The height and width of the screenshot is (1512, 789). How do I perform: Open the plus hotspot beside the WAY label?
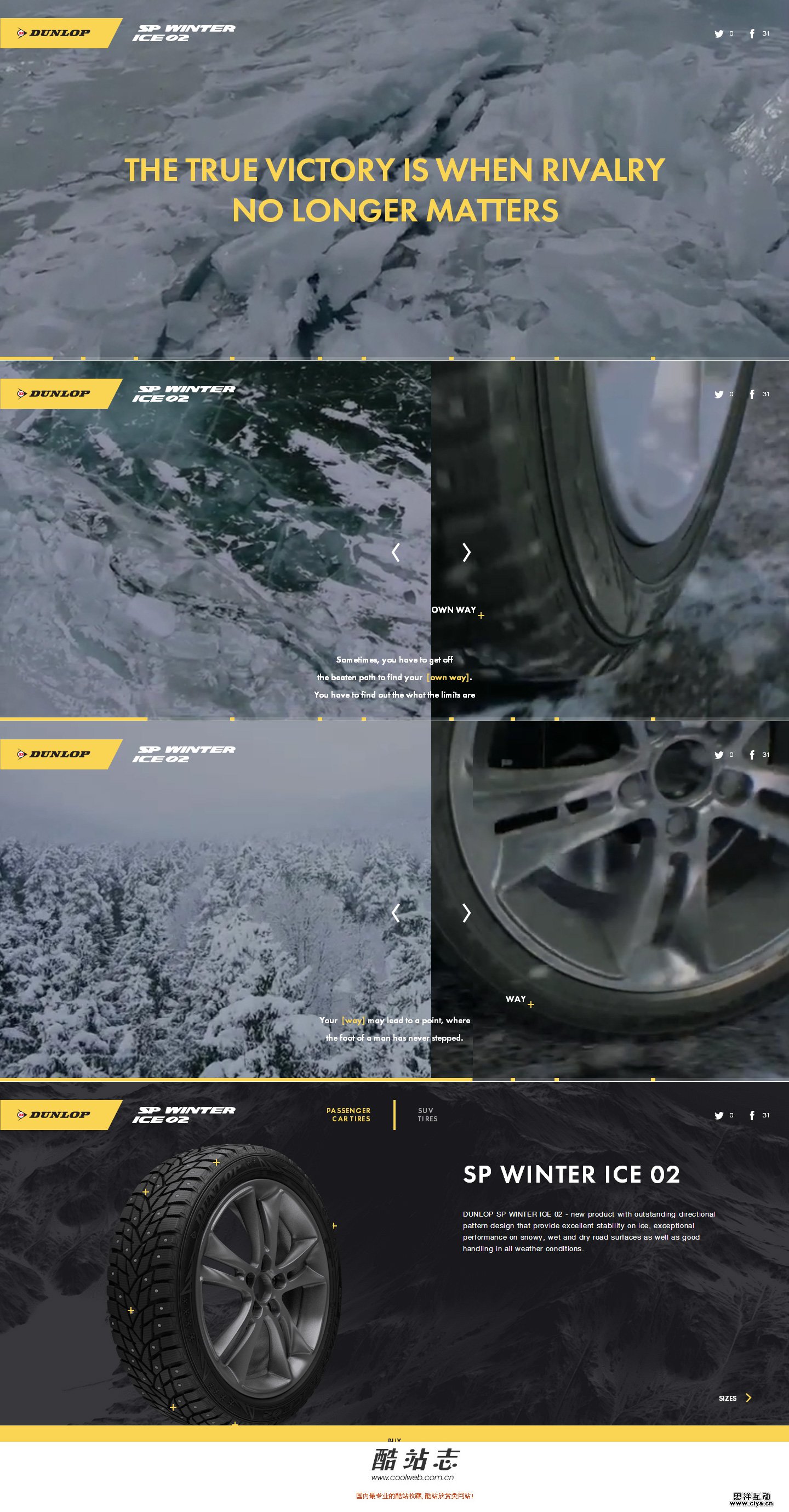531,1005
